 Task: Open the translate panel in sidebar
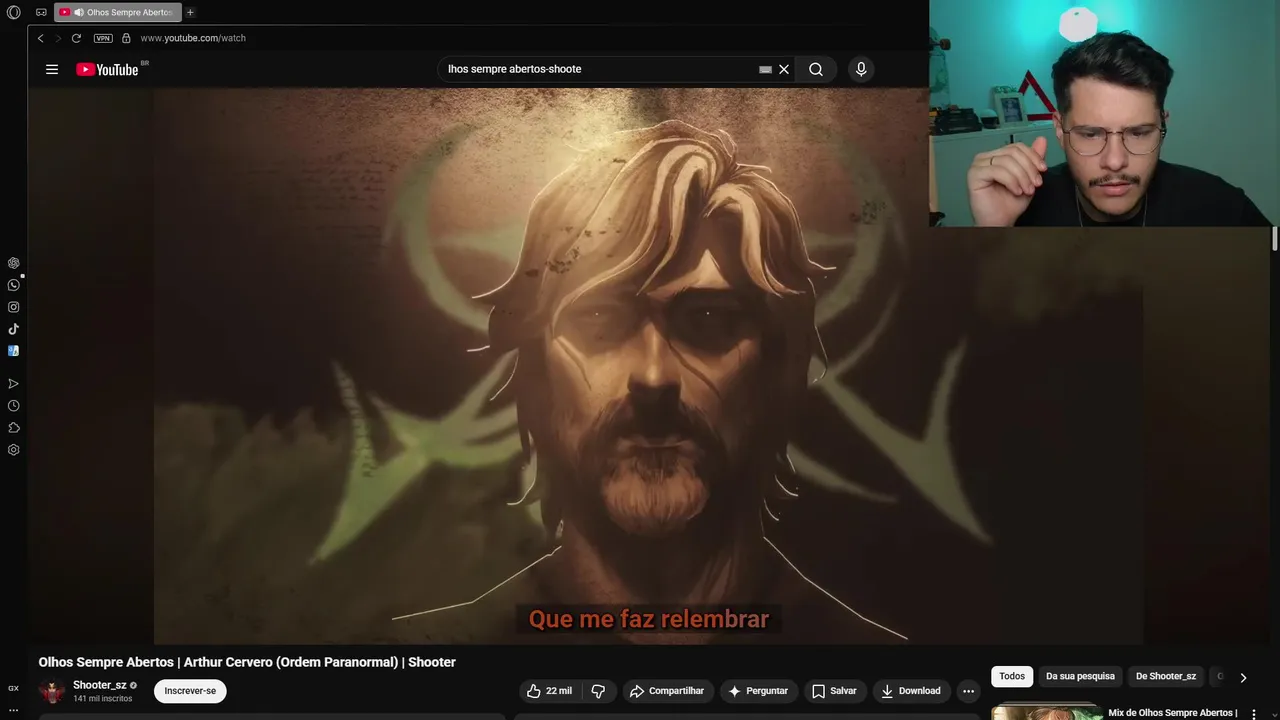click(x=13, y=351)
